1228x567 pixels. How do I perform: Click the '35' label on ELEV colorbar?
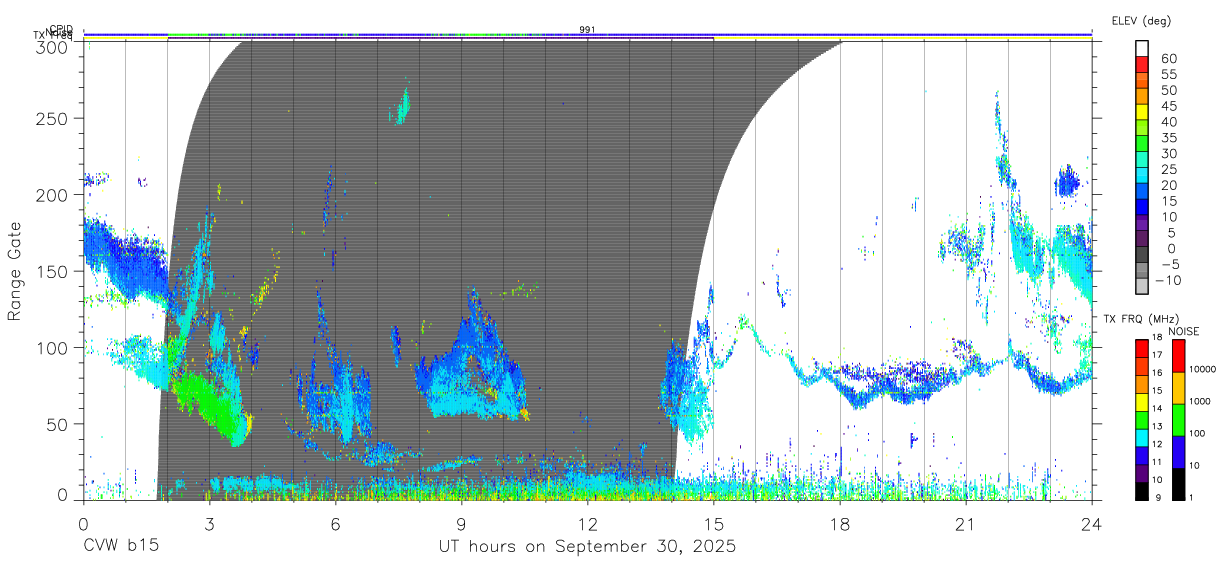pos(1169,137)
